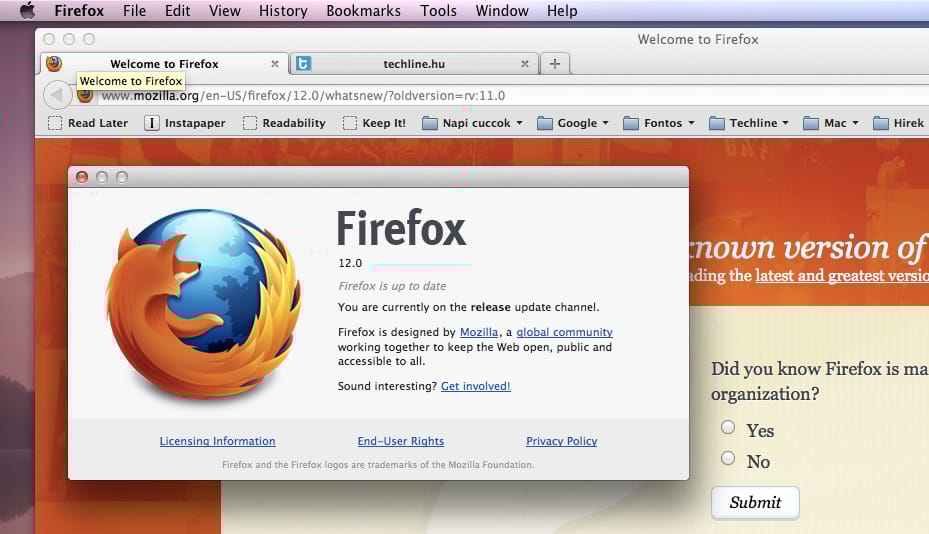Screen dimensions: 929x534
Task: Switch to the Welcome to Firefox tab
Action: click(164, 63)
